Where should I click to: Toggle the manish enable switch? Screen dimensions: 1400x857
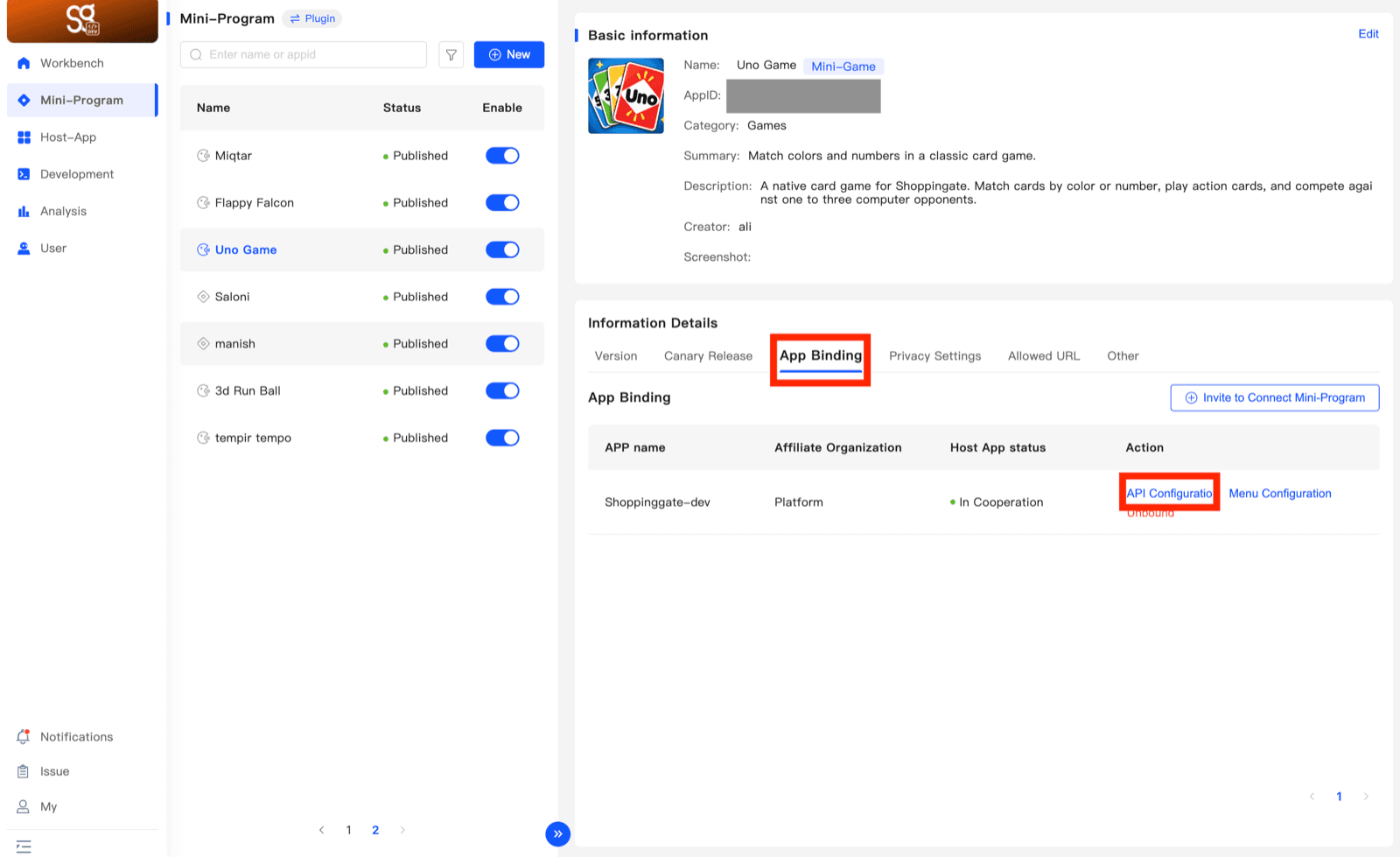click(502, 344)
